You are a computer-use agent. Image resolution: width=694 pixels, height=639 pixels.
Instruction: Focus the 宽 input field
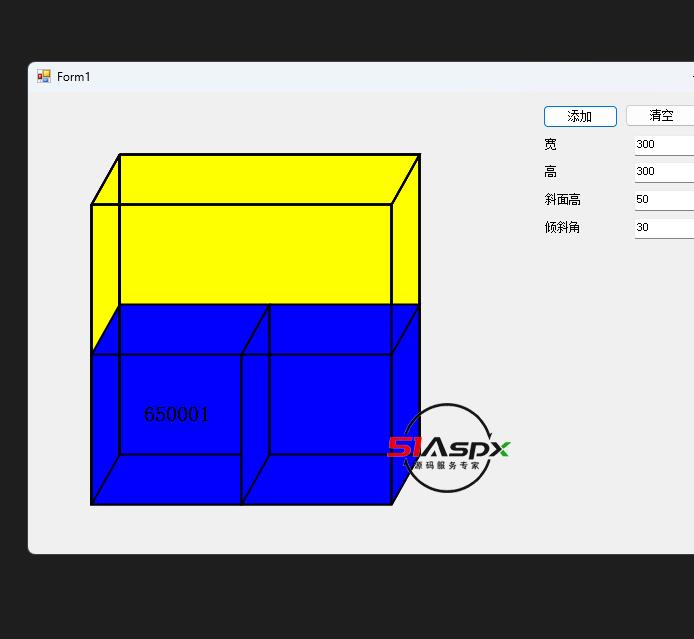click(x=663, y=144)
